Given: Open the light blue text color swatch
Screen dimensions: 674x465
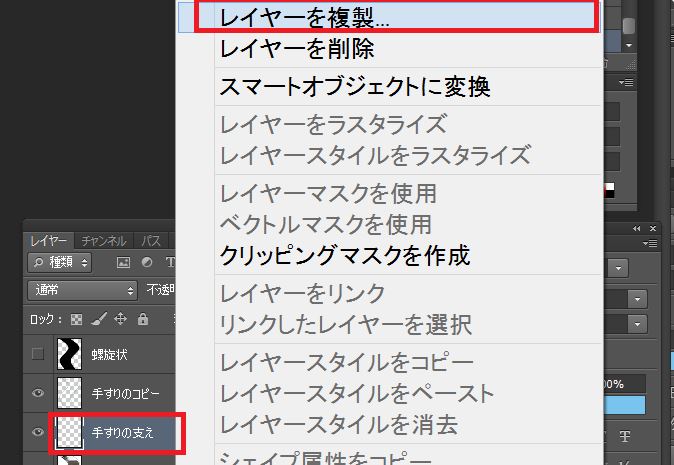Looking at the screenshot, I should point(625,405).
